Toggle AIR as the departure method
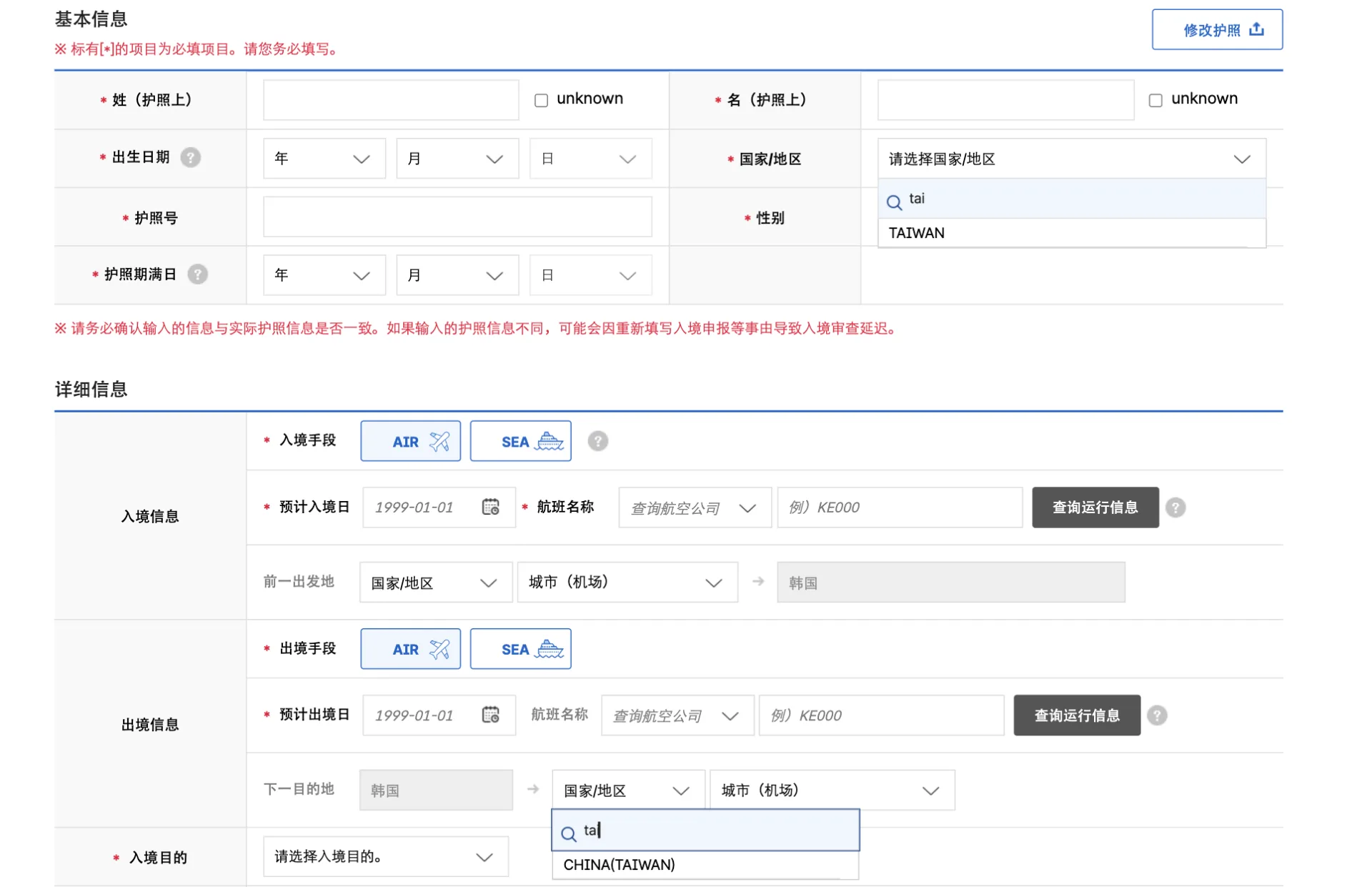1372x887 pixels. (x=410, y=648)
